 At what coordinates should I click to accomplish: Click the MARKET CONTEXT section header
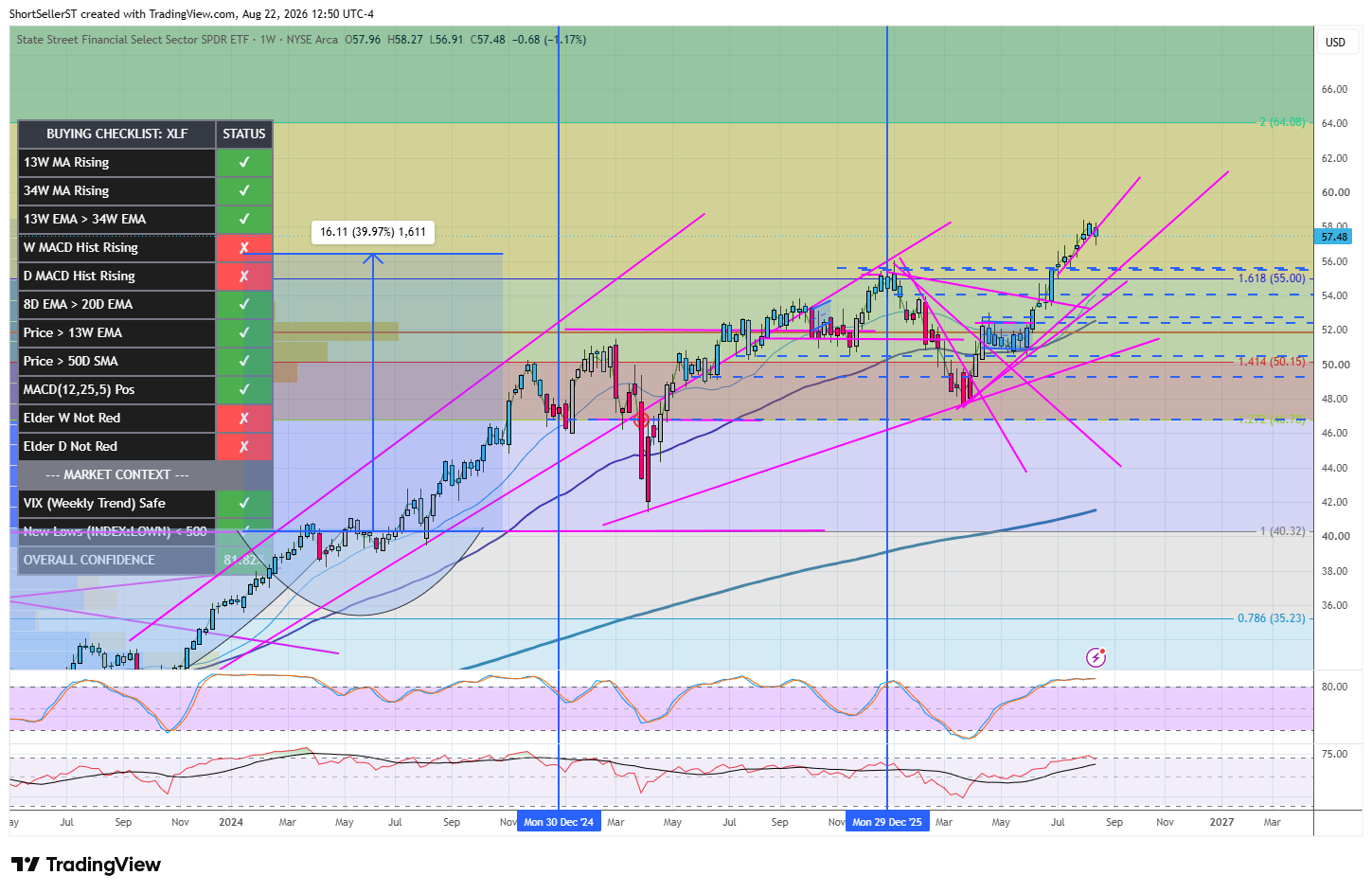[x=117, y=474]
